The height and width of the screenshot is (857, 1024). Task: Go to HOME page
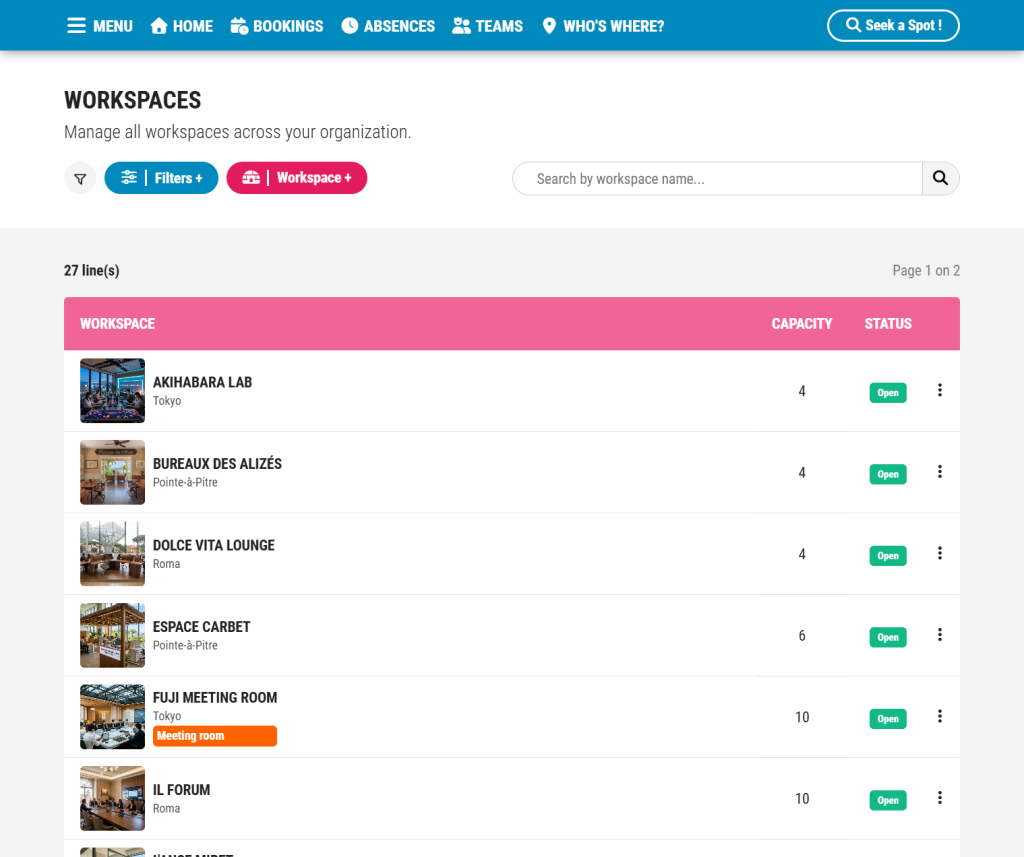click(x=182, y=26)
